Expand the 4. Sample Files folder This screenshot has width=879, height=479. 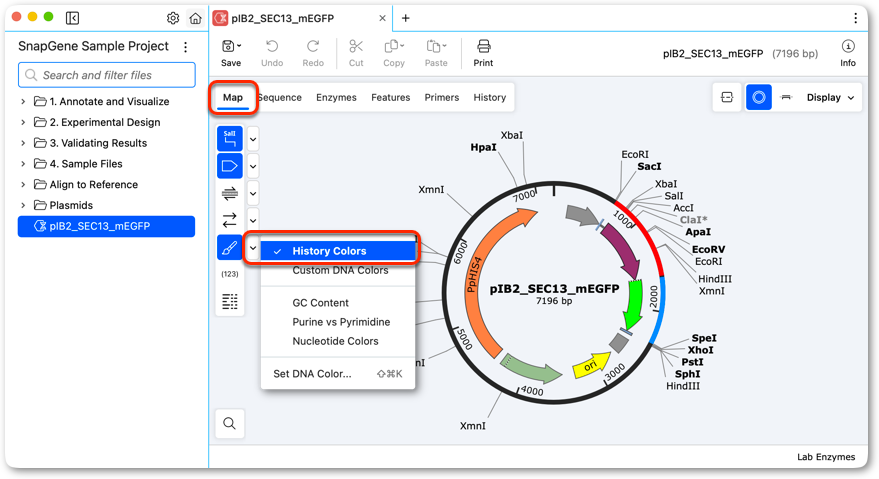click(x=23, y=164)
